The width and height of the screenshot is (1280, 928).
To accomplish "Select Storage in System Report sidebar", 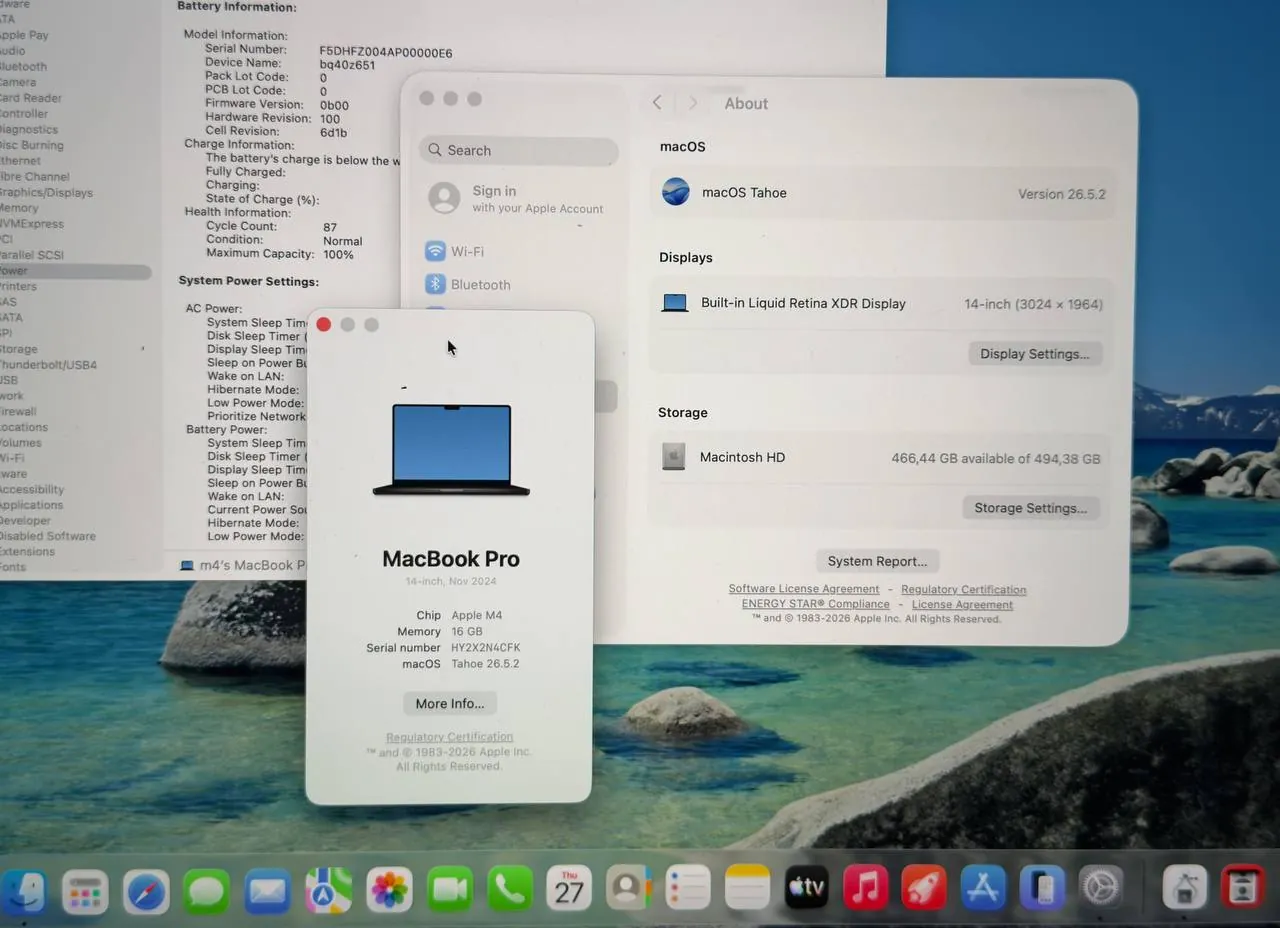I will pos(19,349).
